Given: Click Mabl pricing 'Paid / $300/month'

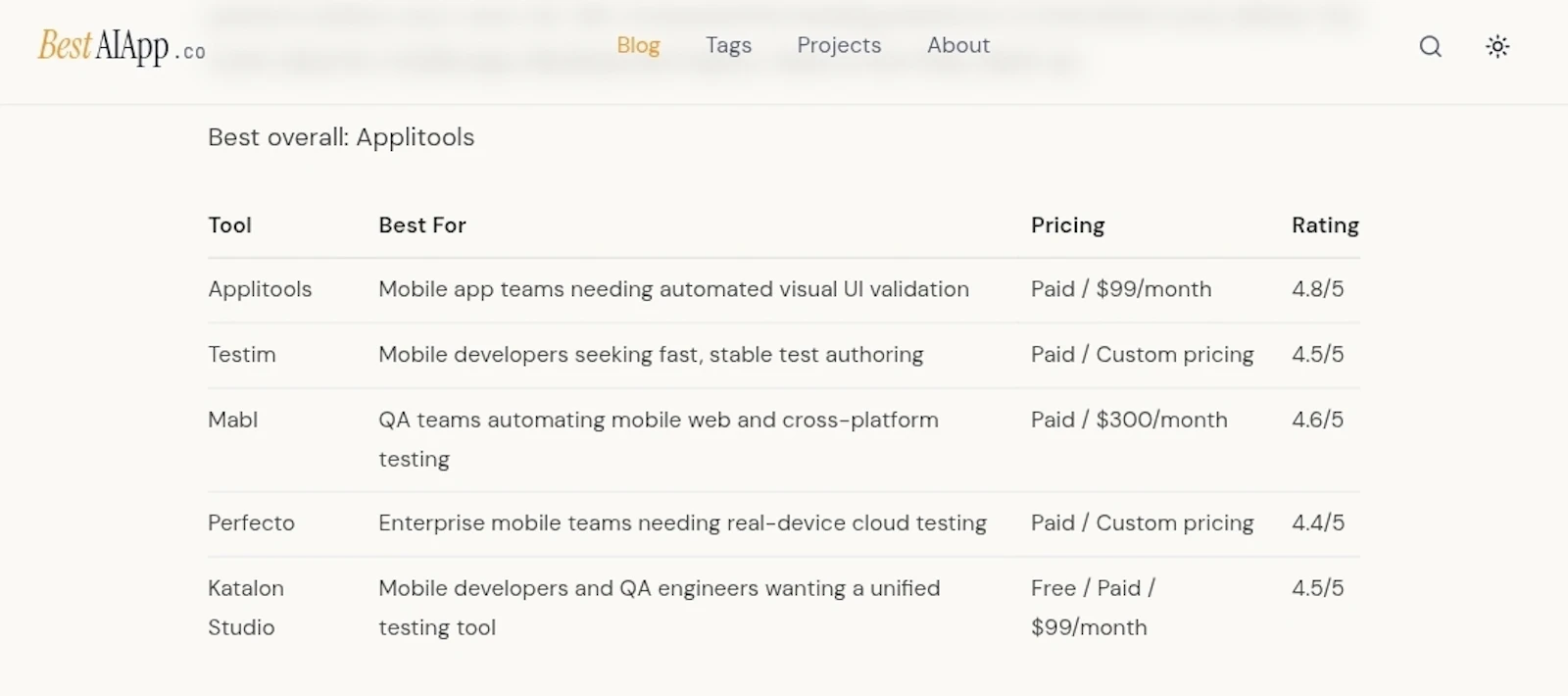Looking at the screenshot, I should pos(1129,420).
